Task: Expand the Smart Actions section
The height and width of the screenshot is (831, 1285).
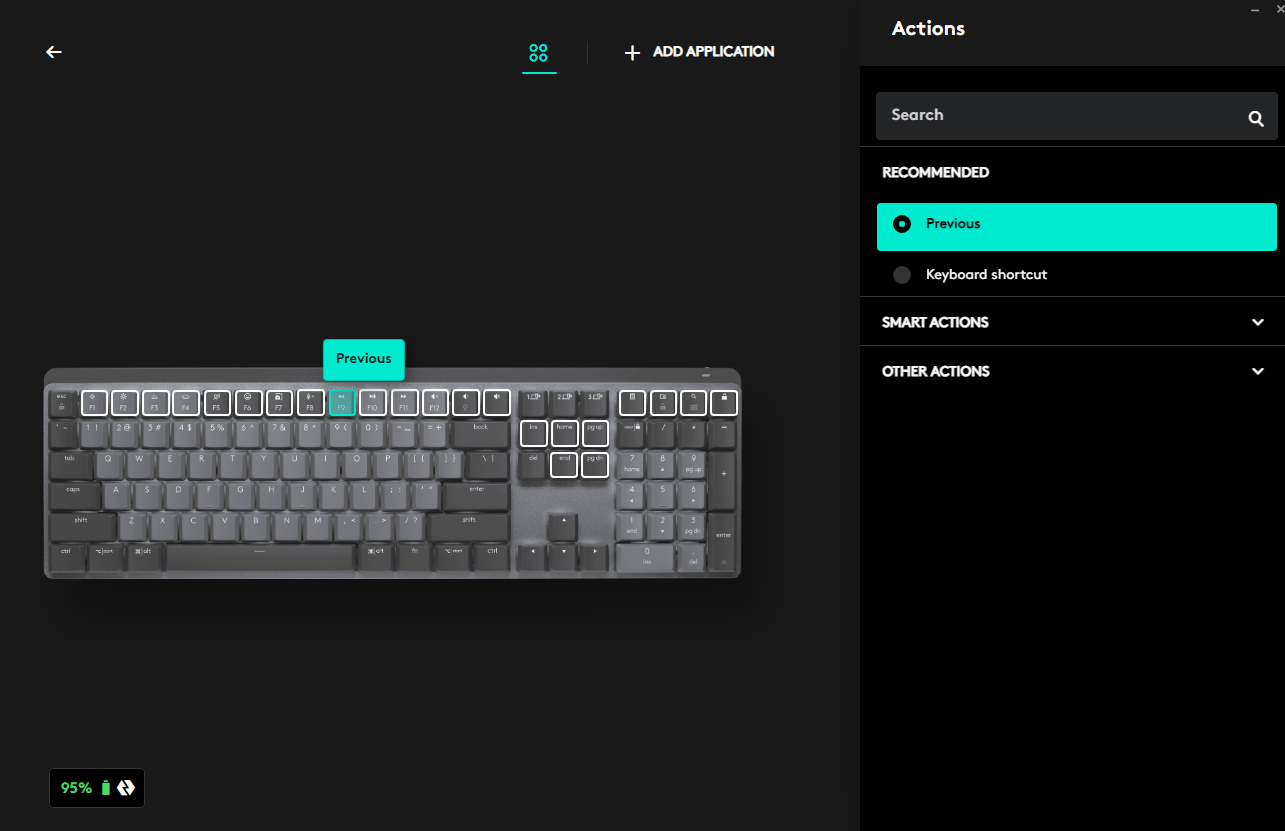Action: pyautogui.click(x=1072, y=322)
